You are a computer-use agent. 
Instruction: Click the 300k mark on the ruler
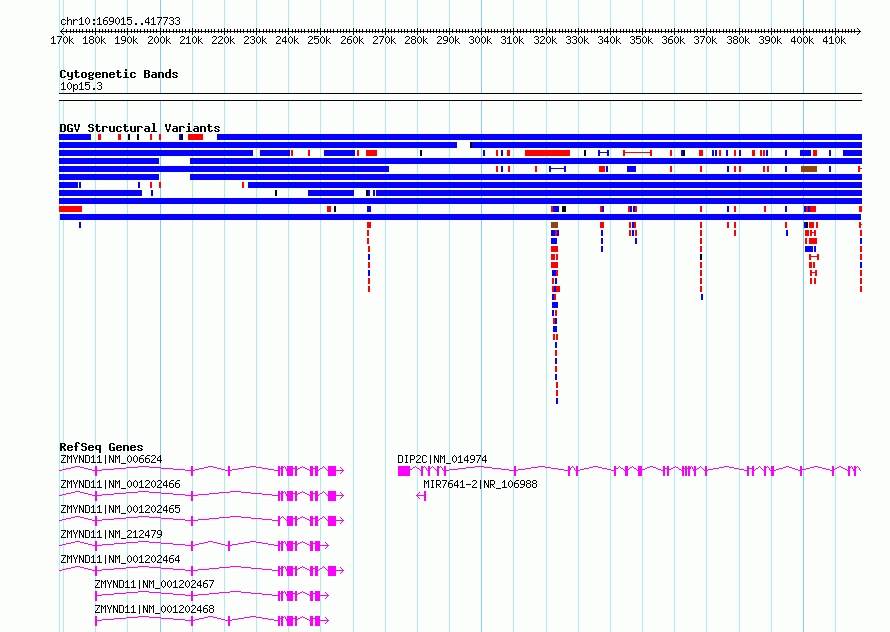(x=480, y=40)
